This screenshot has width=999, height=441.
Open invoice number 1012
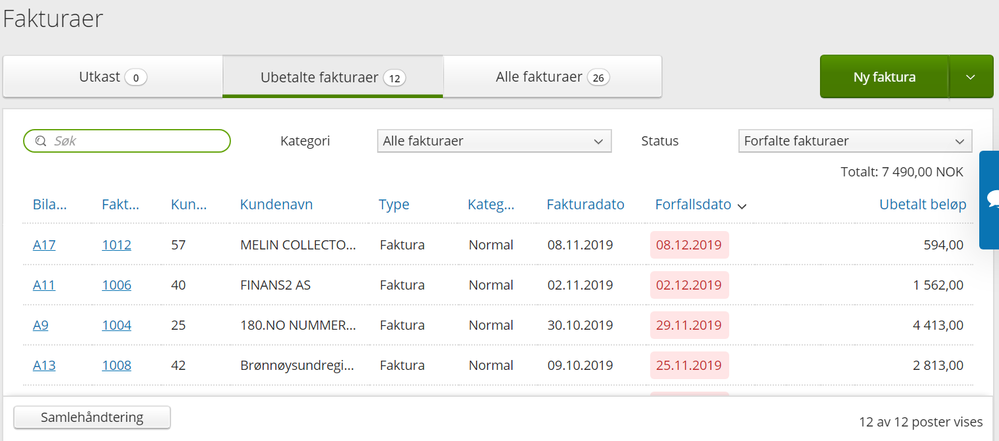[x=117, y=245]
